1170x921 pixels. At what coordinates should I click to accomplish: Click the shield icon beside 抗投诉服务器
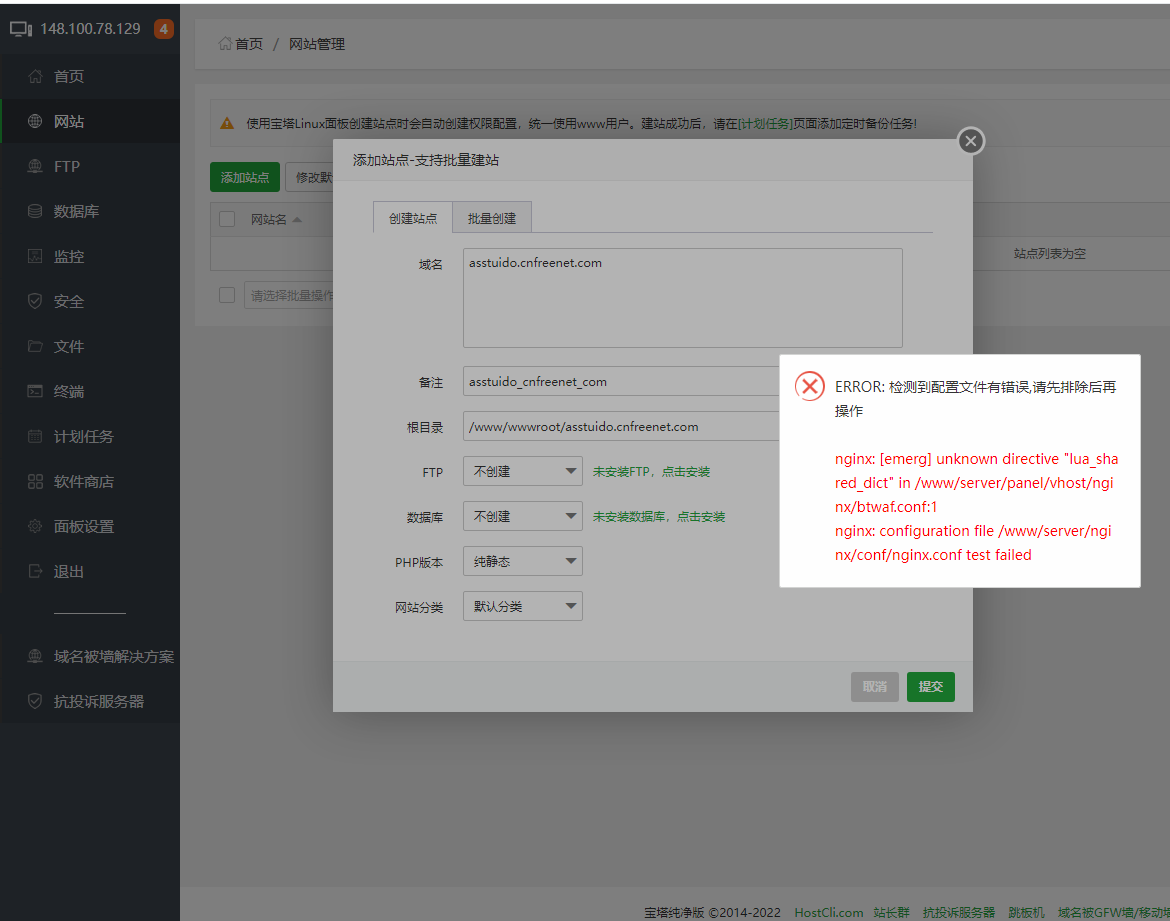[35, 701]
